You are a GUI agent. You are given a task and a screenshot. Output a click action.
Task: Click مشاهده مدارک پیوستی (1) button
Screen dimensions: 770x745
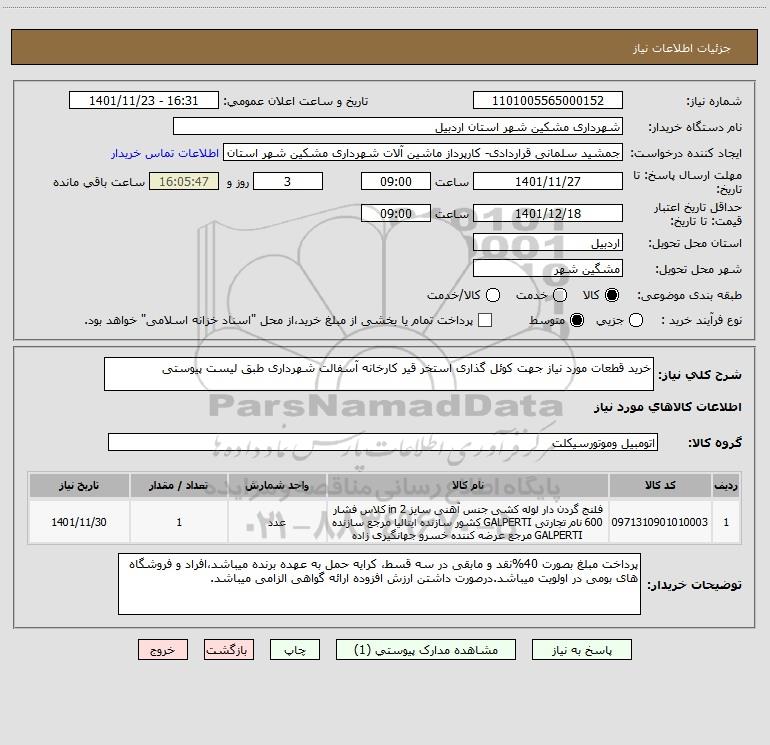click(426, 650)
